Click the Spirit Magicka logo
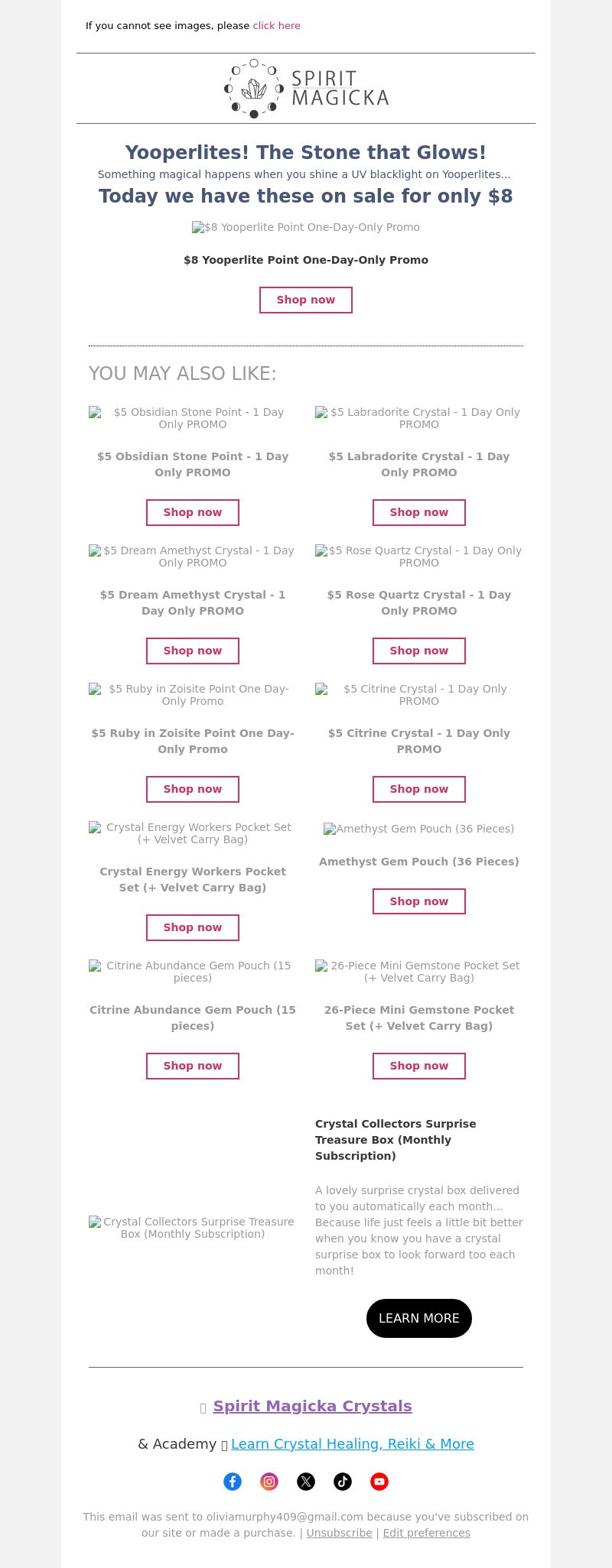This screenshot has height=1568, width=612. point(306,89)
